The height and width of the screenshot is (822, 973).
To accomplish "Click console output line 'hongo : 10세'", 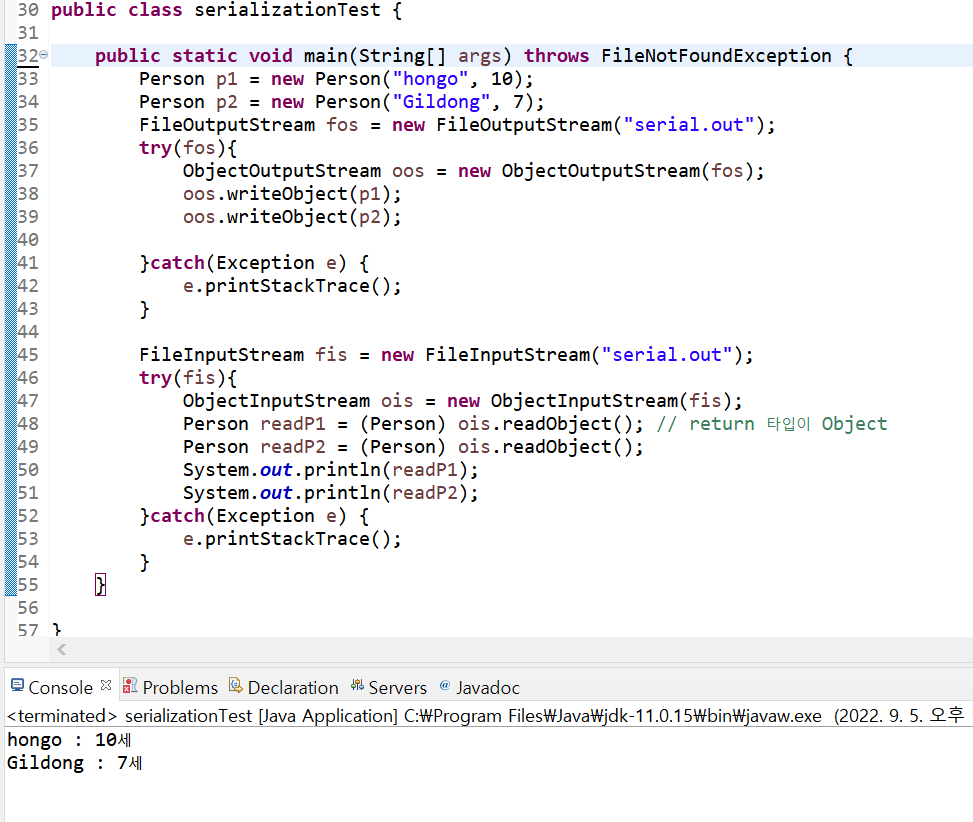I will click(x=70, y=740).
